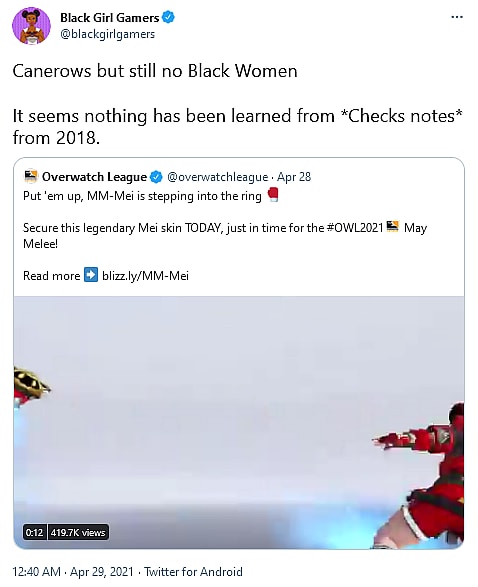Open the 12:40 AM · Apr 29, 2021 timestamp
The height and width of the screenshot is (587, 478).
click(73, 572)
